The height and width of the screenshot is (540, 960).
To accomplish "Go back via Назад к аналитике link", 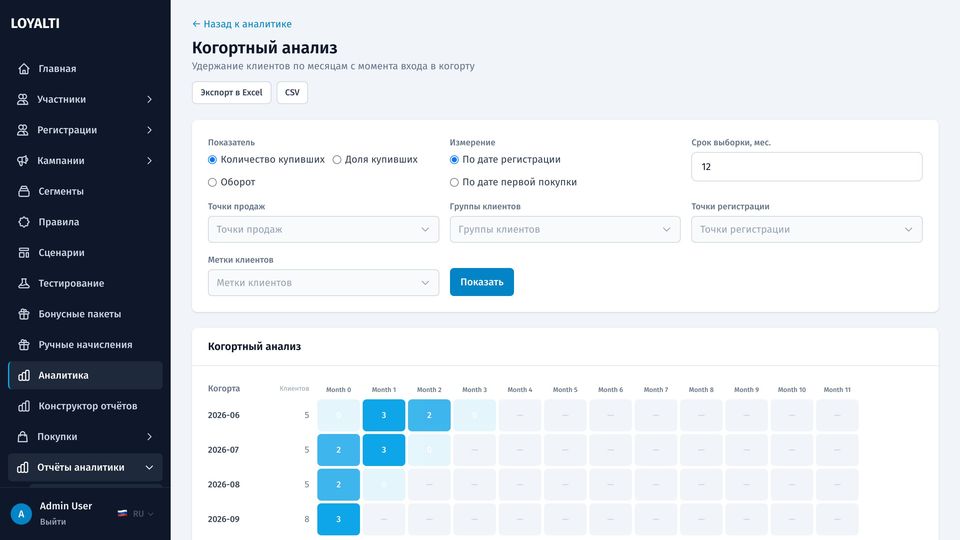I will (242, 24).
